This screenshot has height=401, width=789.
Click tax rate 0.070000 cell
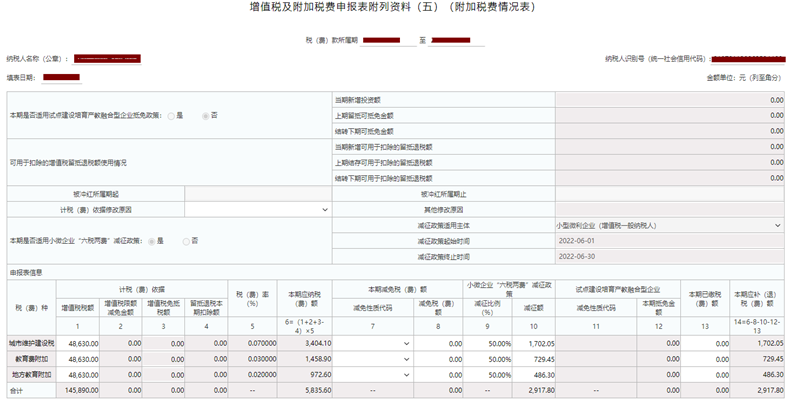coord(253,344)
